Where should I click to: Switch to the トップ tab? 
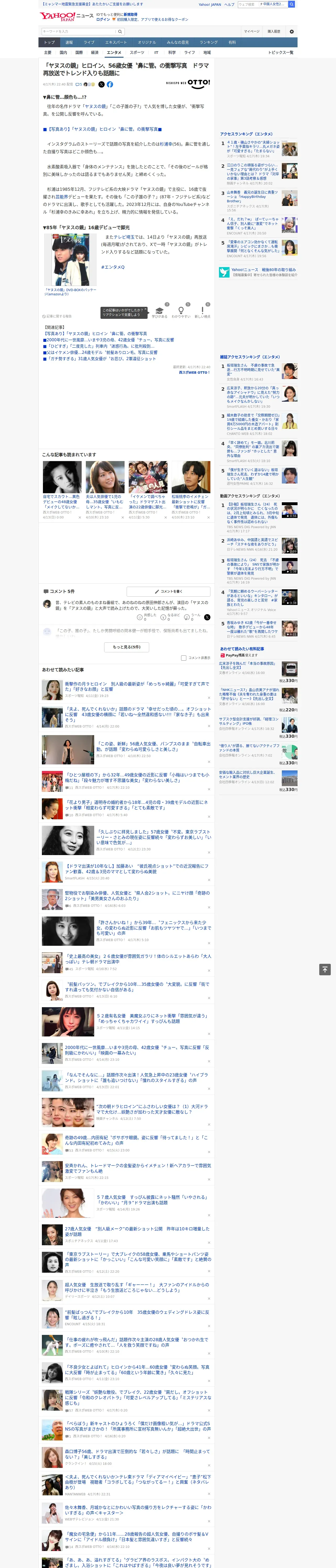[49, 43]
